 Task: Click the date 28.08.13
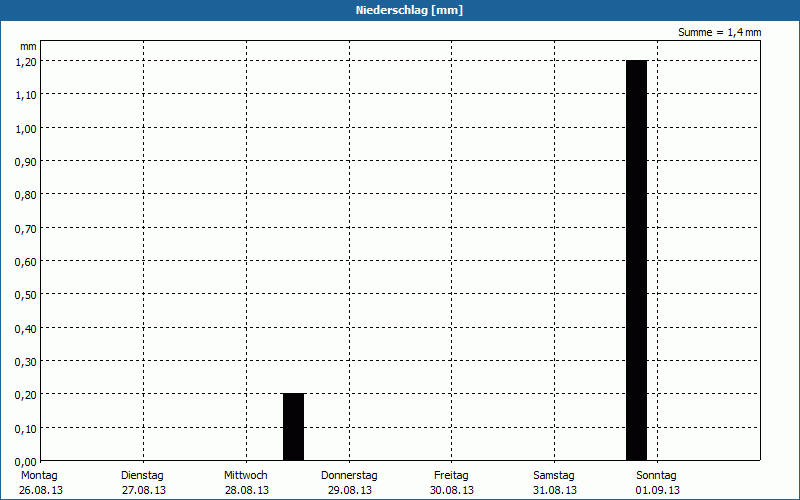click(246, 490)
